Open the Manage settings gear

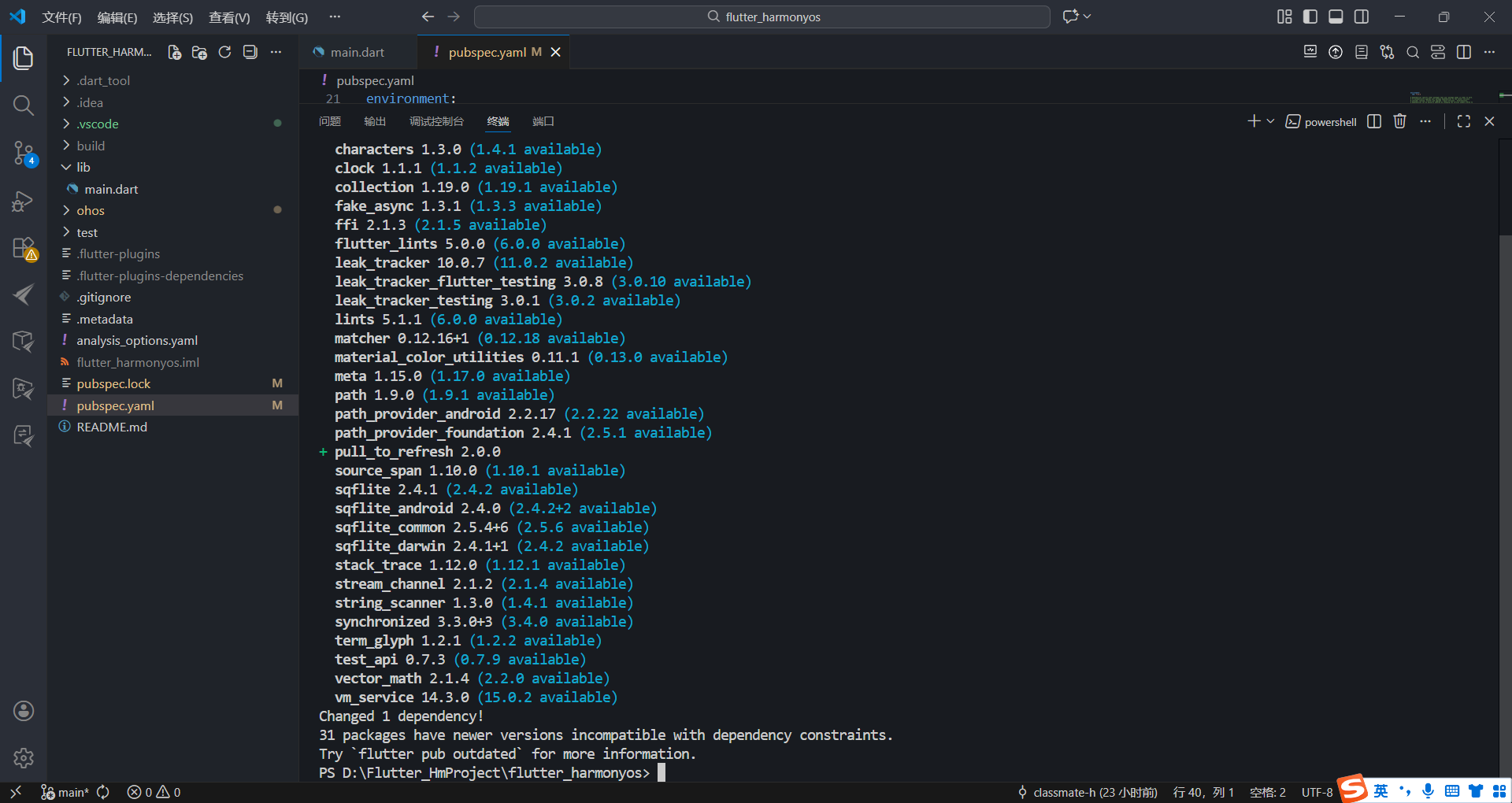point(24,758)
